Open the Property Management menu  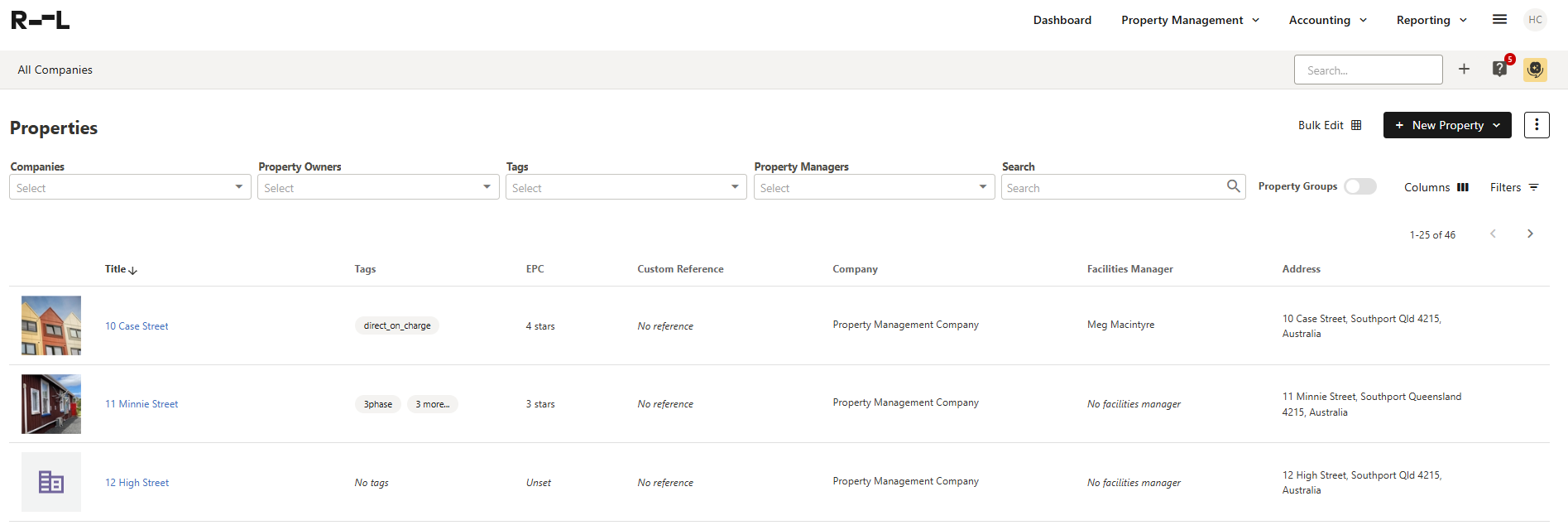(x=1190, y=21)
